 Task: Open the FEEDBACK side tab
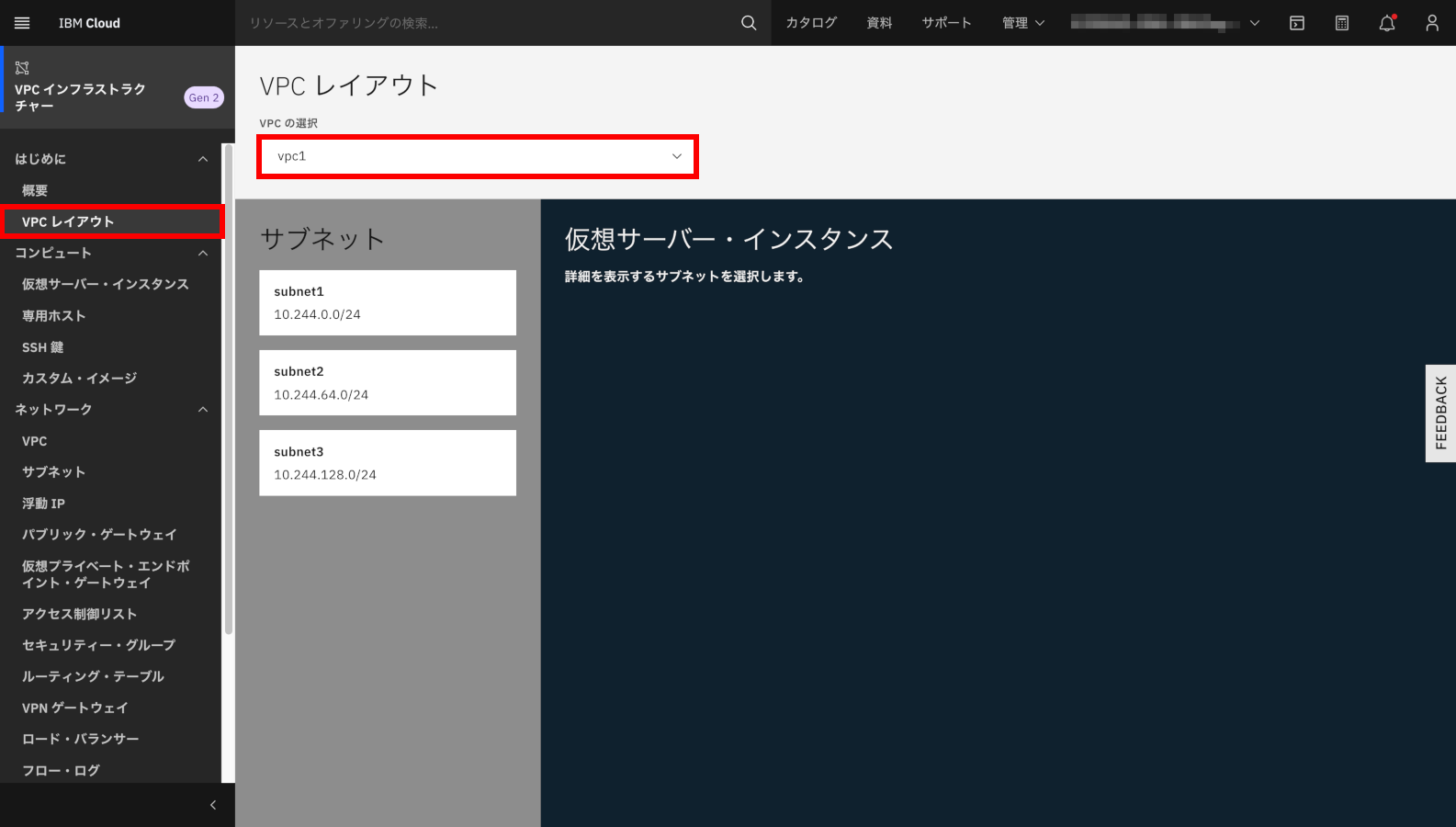click(x=1440, y=413)
